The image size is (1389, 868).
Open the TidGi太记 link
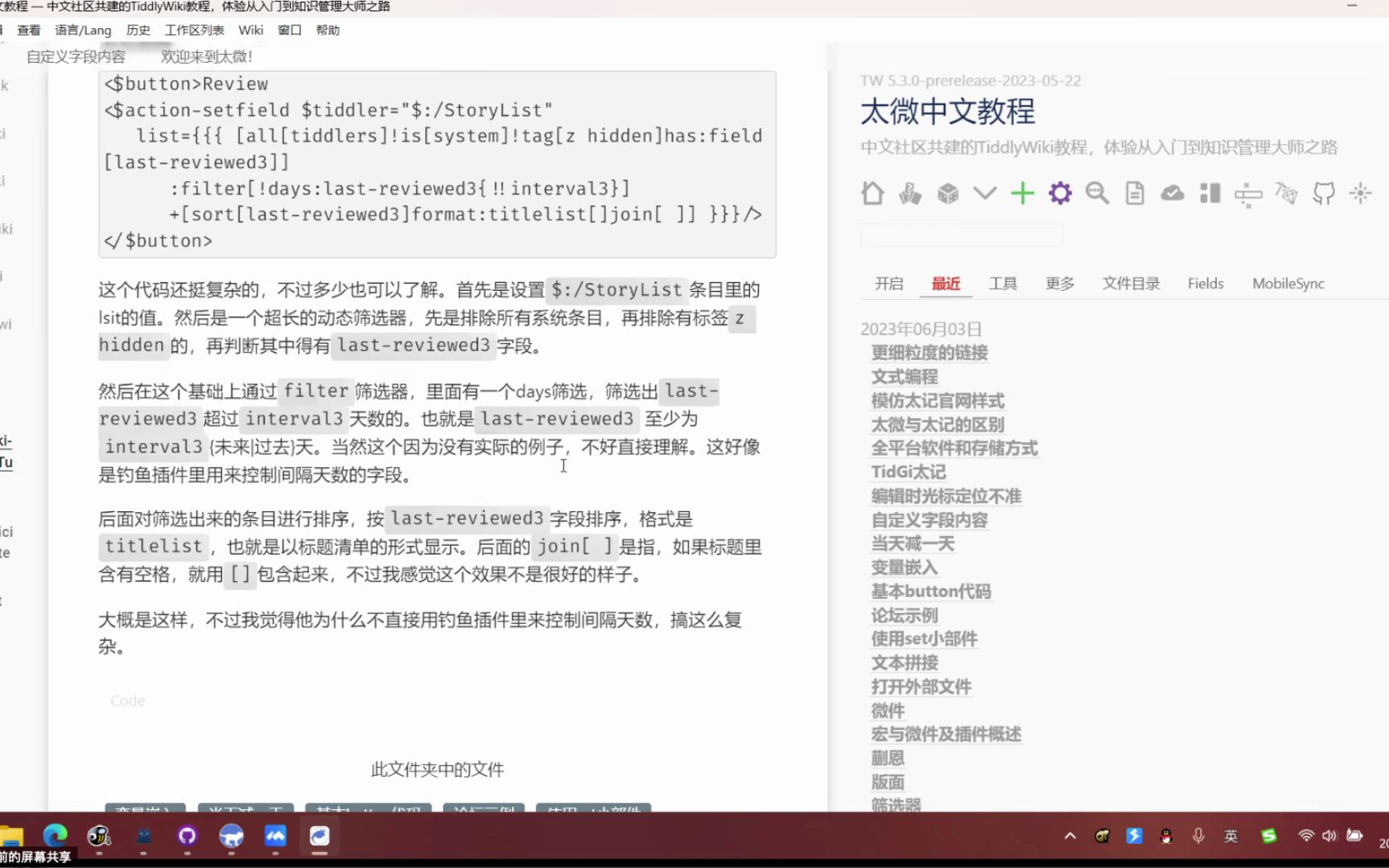[909, 472]
